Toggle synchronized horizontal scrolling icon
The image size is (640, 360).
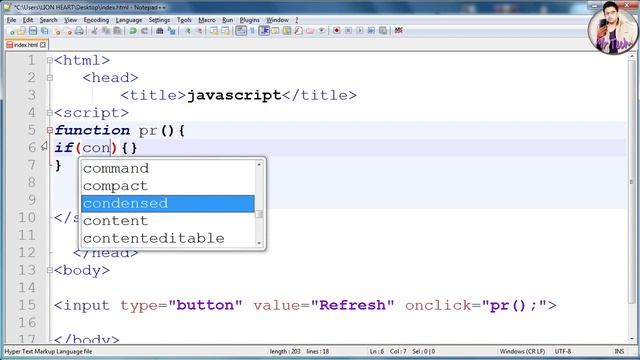point(225,31)
